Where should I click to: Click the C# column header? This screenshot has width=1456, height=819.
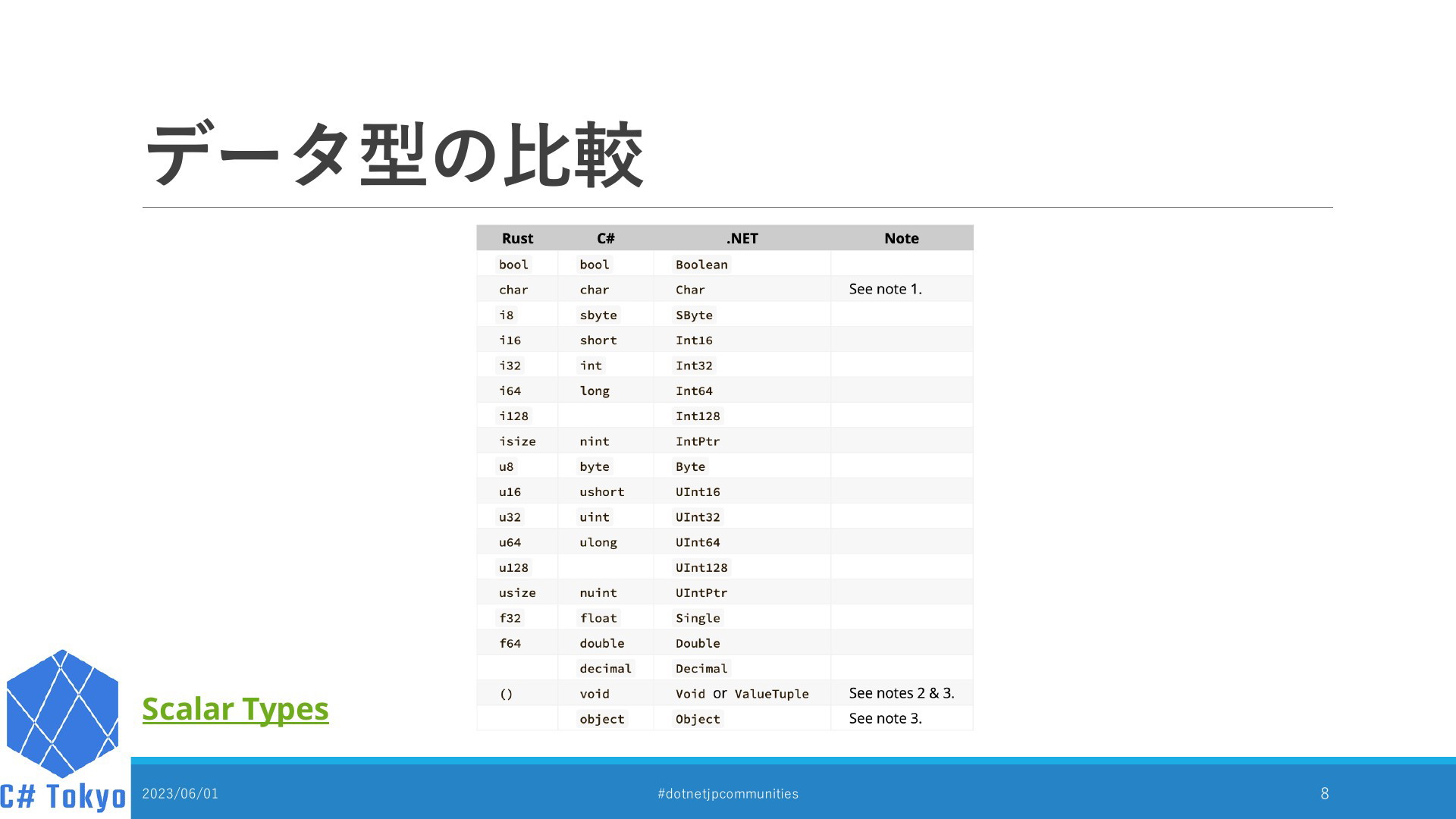pos(605,238)
